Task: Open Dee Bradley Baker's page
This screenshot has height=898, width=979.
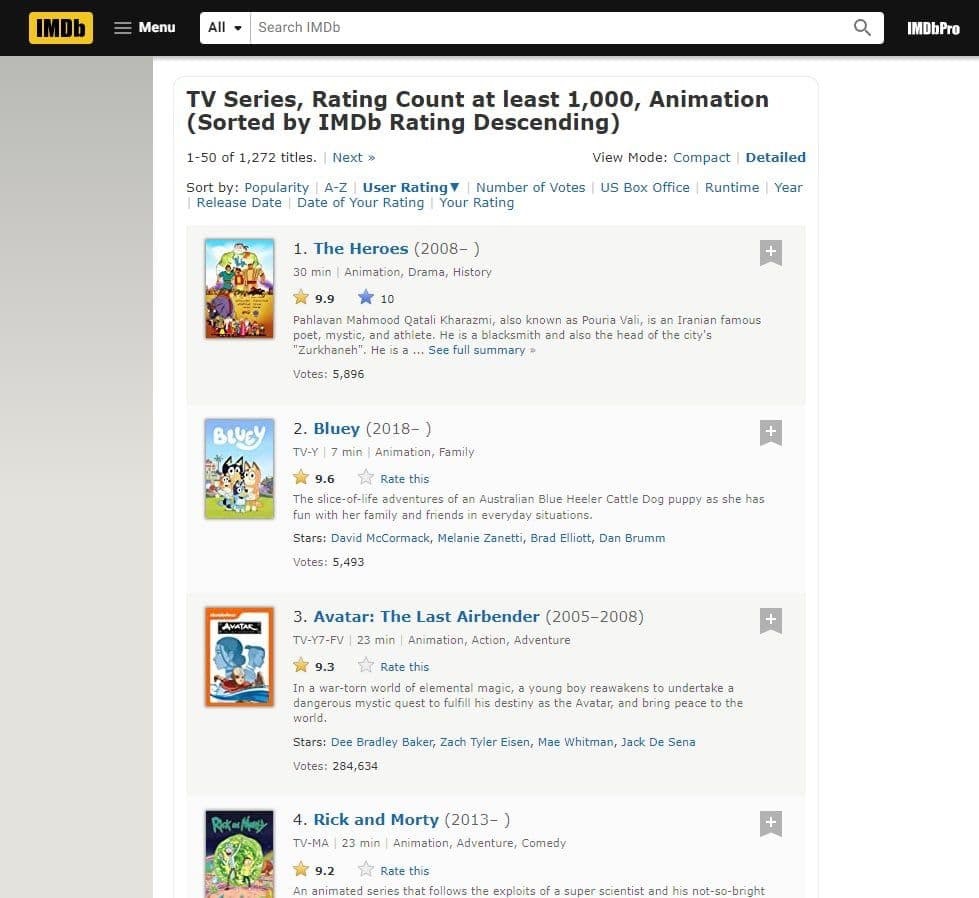Action: [x=381, y=742]
